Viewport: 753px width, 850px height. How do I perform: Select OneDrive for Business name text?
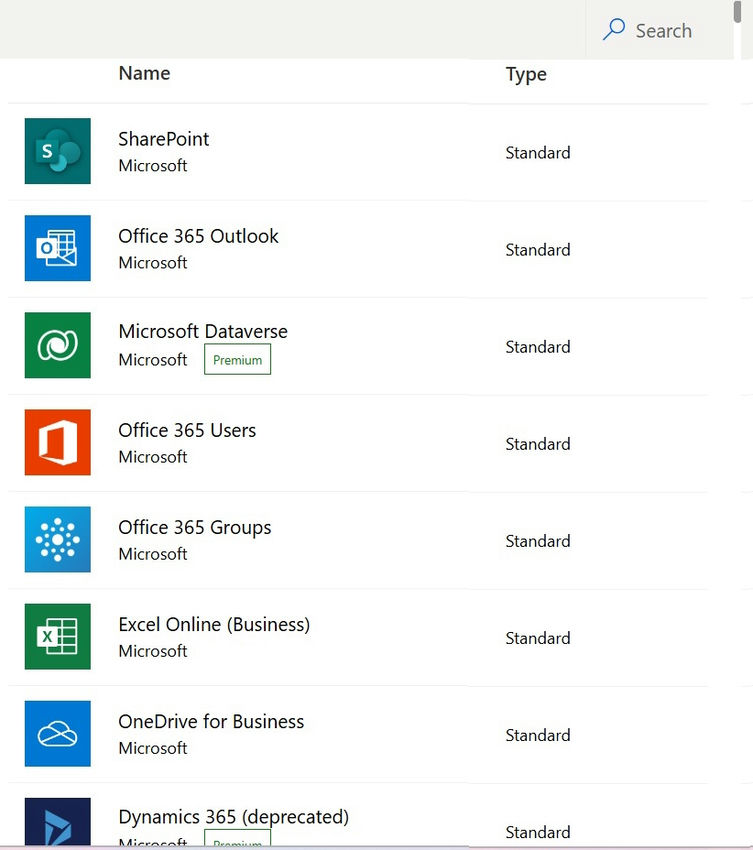pyautogui.click(x=211, y=721)
